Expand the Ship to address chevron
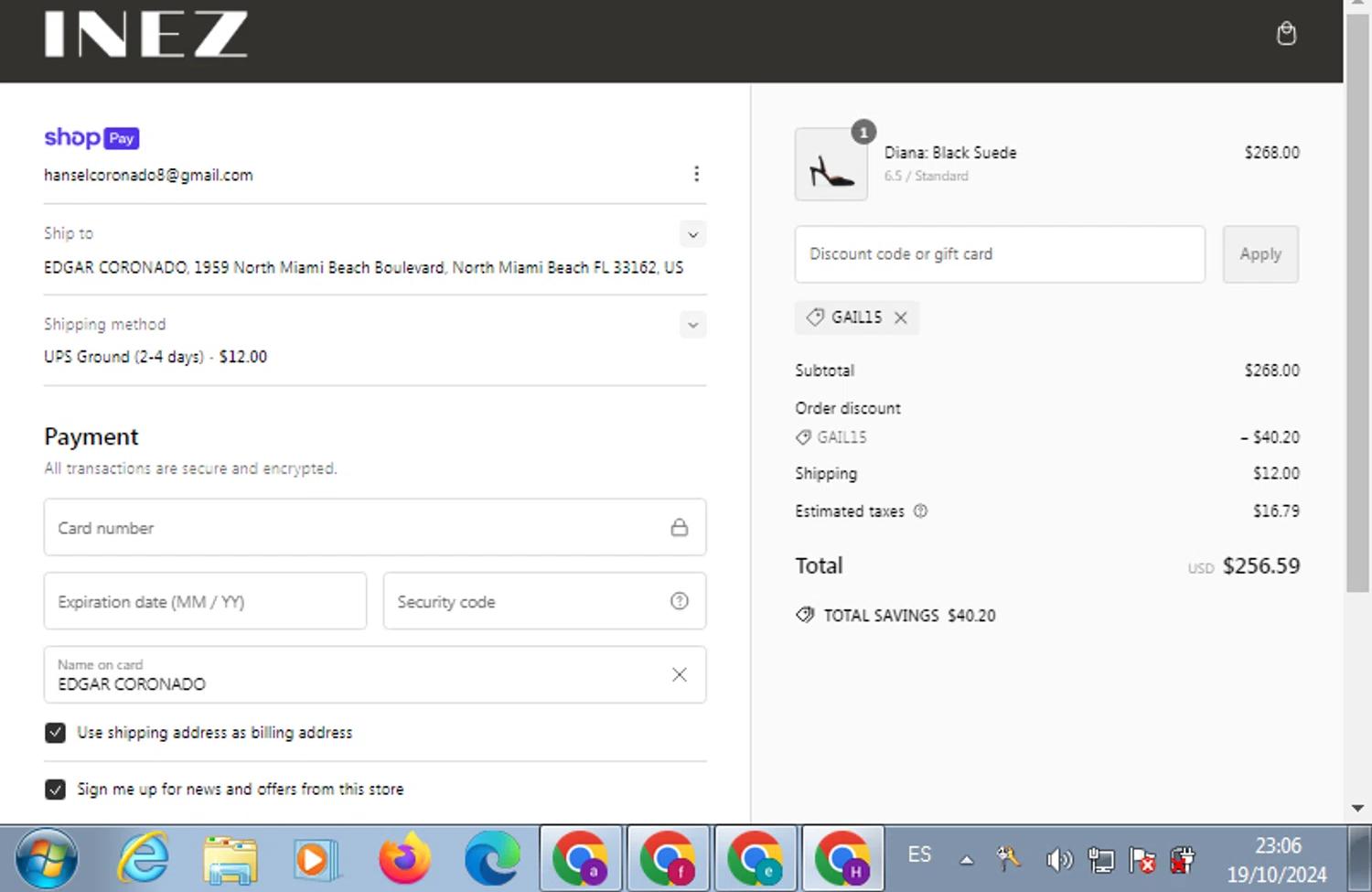The image size is (1372, 892). coord(693,234)
